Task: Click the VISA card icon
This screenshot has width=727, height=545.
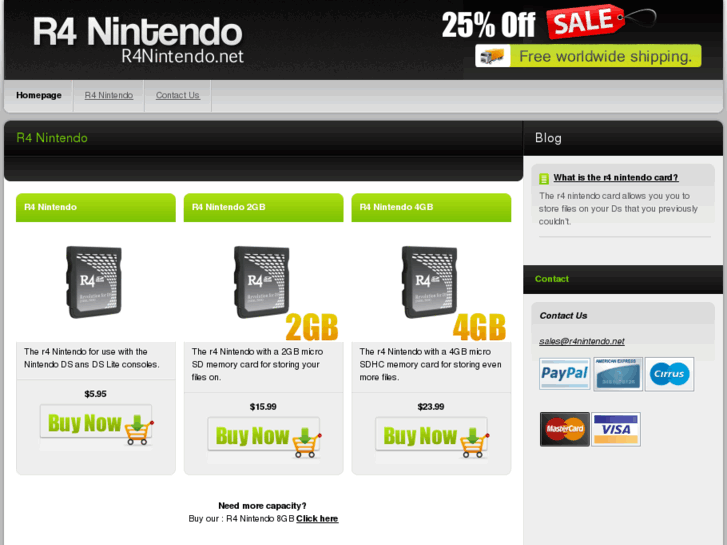Action: tap(616, 429)
